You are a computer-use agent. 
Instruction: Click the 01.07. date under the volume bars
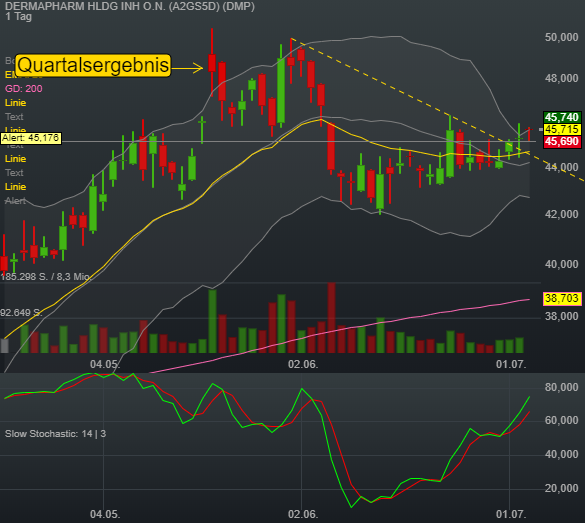tap(511, 364)
